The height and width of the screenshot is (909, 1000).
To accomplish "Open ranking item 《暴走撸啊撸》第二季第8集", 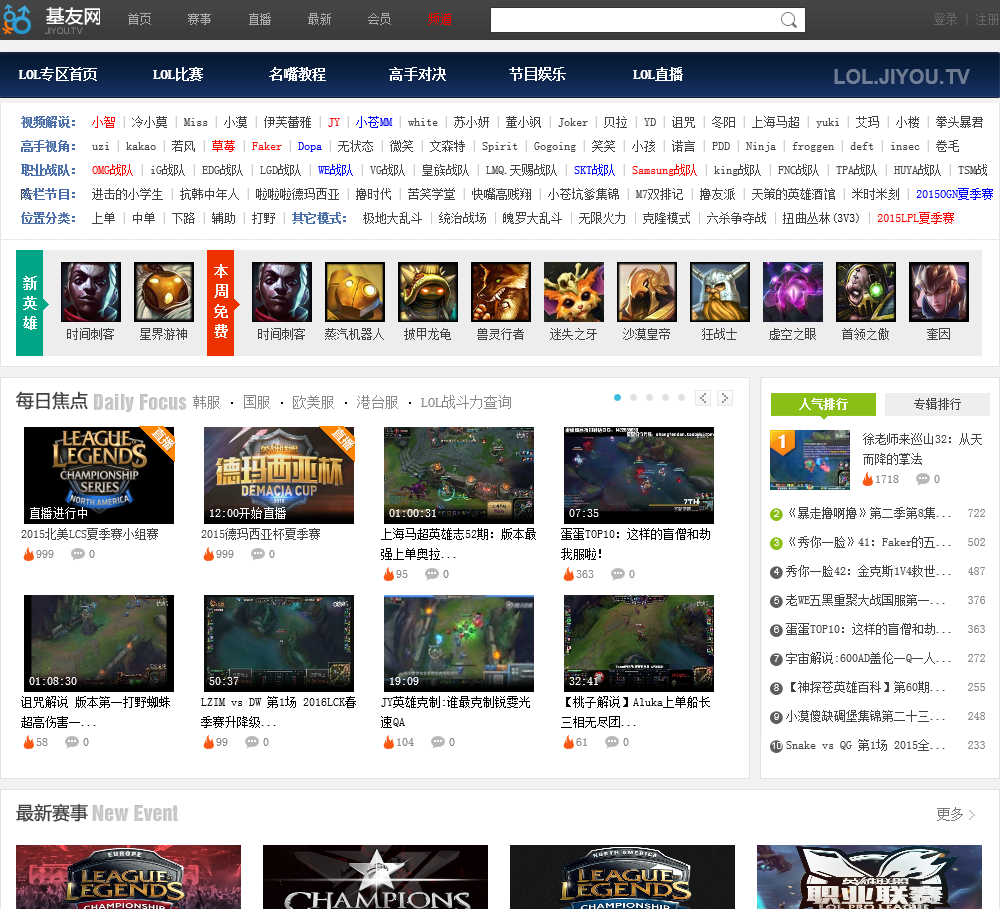I will coord(868,514).
